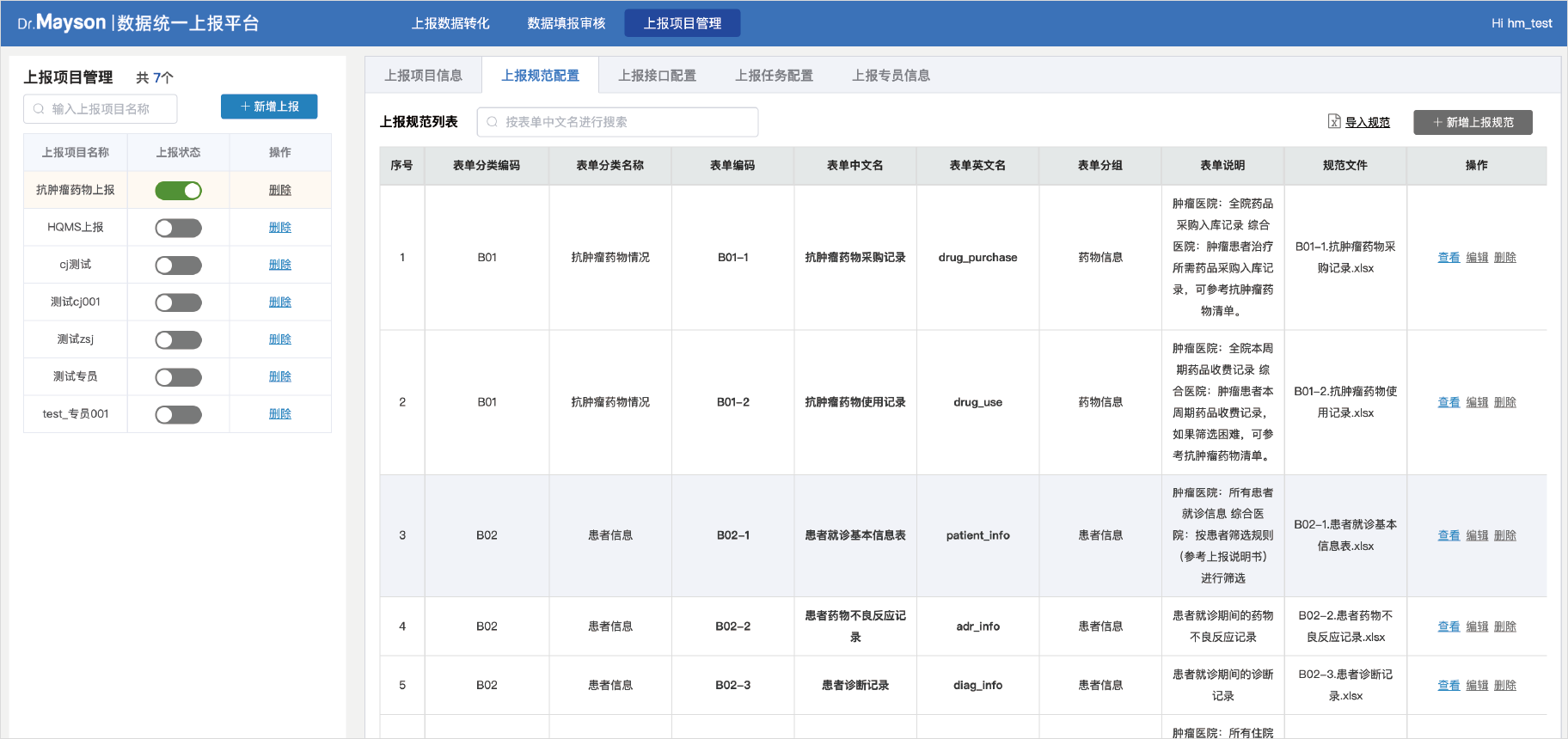Delete the 测试专员 project
Screen dimensions: 1568x739
coord(280,376)
